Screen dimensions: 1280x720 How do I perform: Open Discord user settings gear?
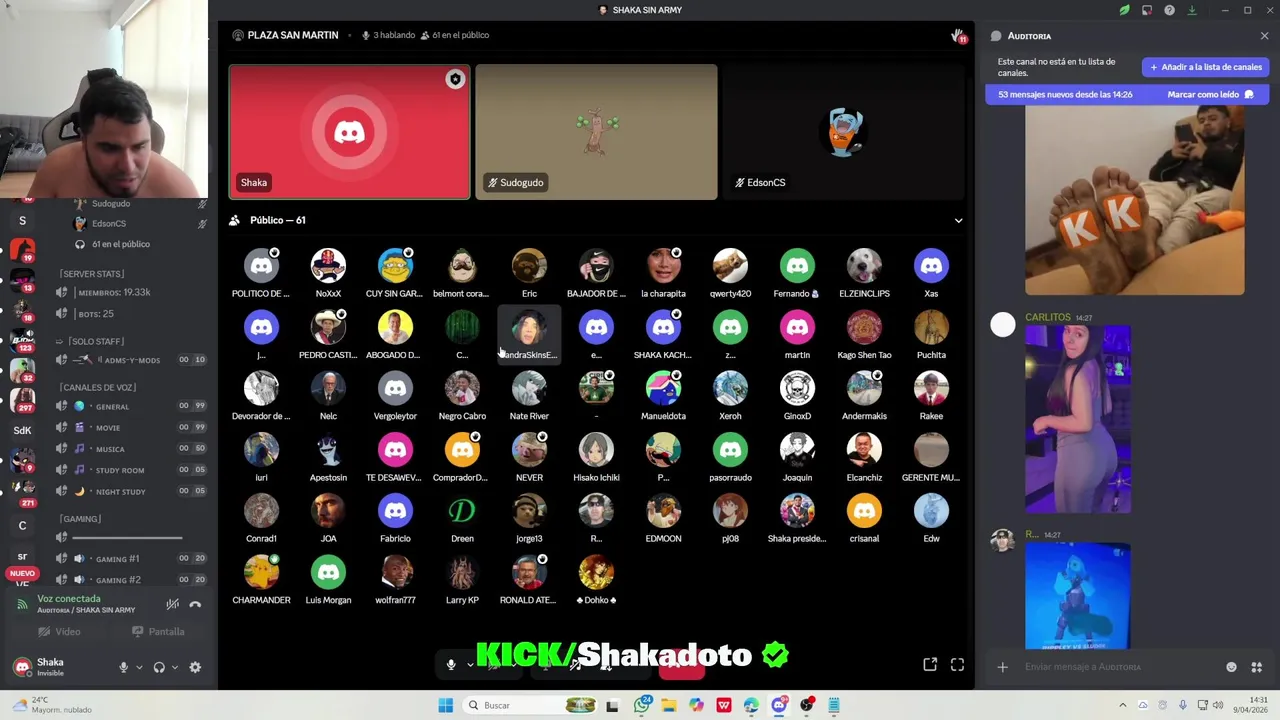[195, 667]
